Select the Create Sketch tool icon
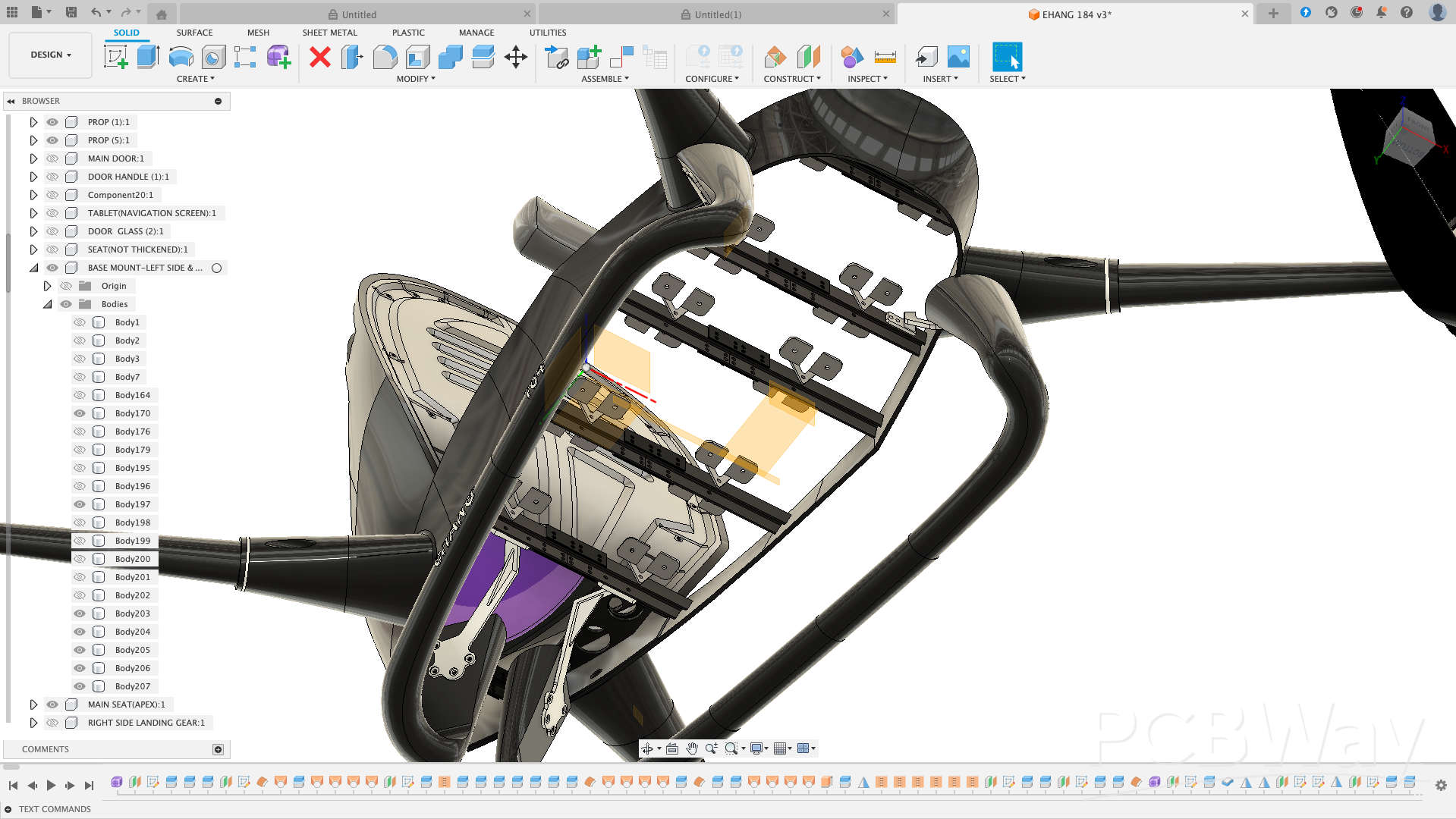The image size is (1456, 819). click(115, 57)
